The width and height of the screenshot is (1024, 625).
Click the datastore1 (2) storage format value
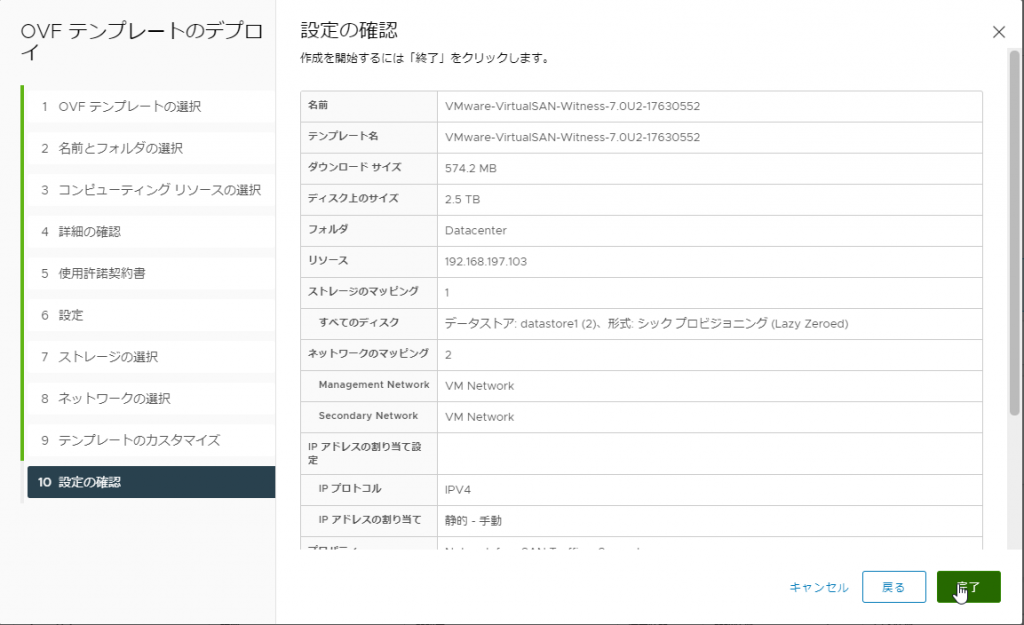(647, 324)
